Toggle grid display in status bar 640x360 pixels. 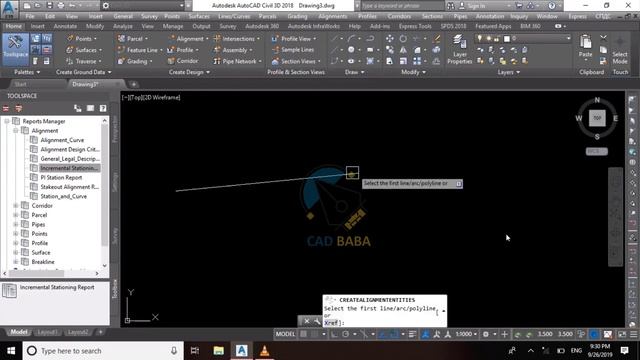tap(303, 334)
